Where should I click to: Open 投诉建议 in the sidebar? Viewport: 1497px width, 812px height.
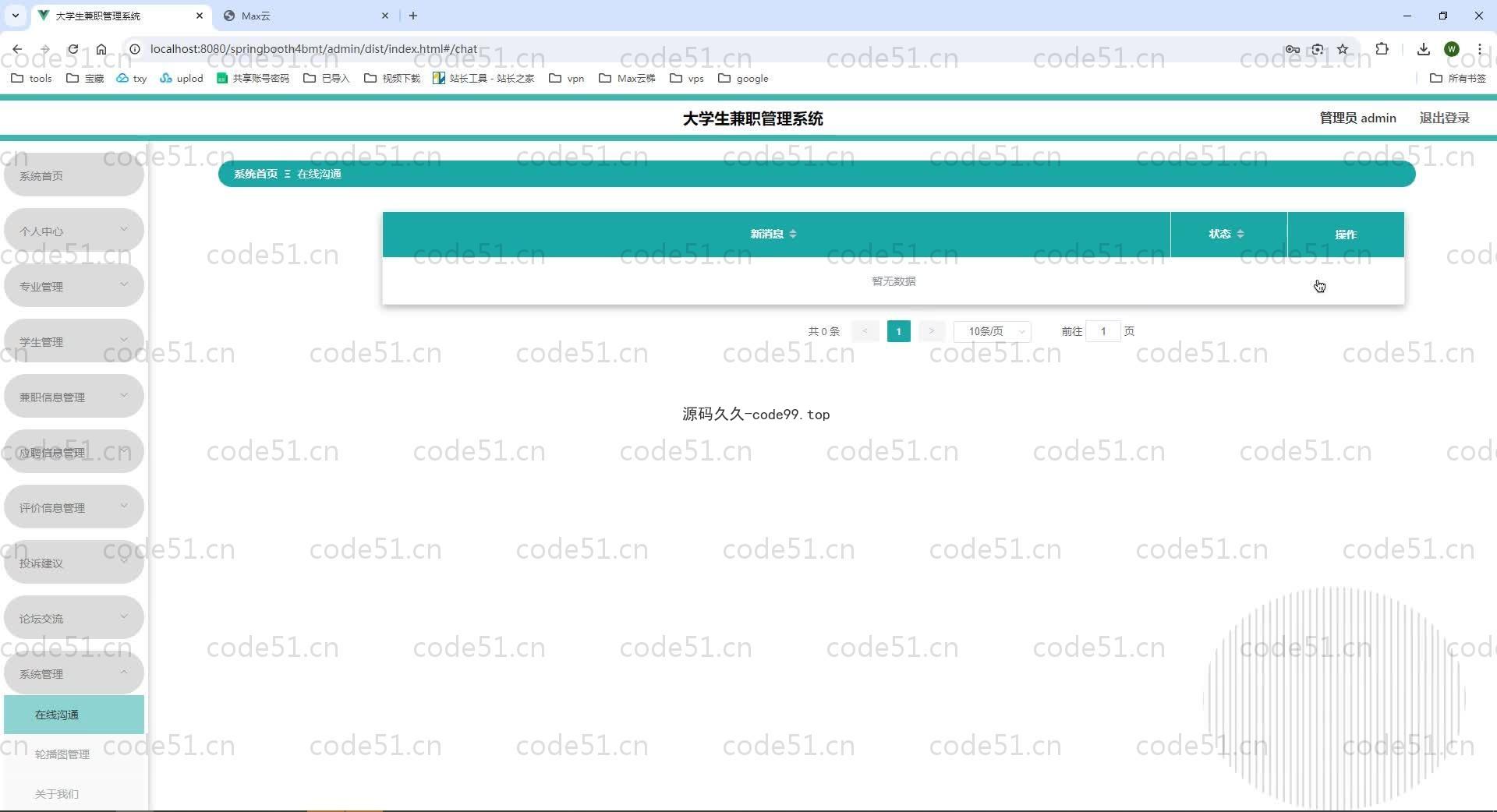(x=74, y=563)
